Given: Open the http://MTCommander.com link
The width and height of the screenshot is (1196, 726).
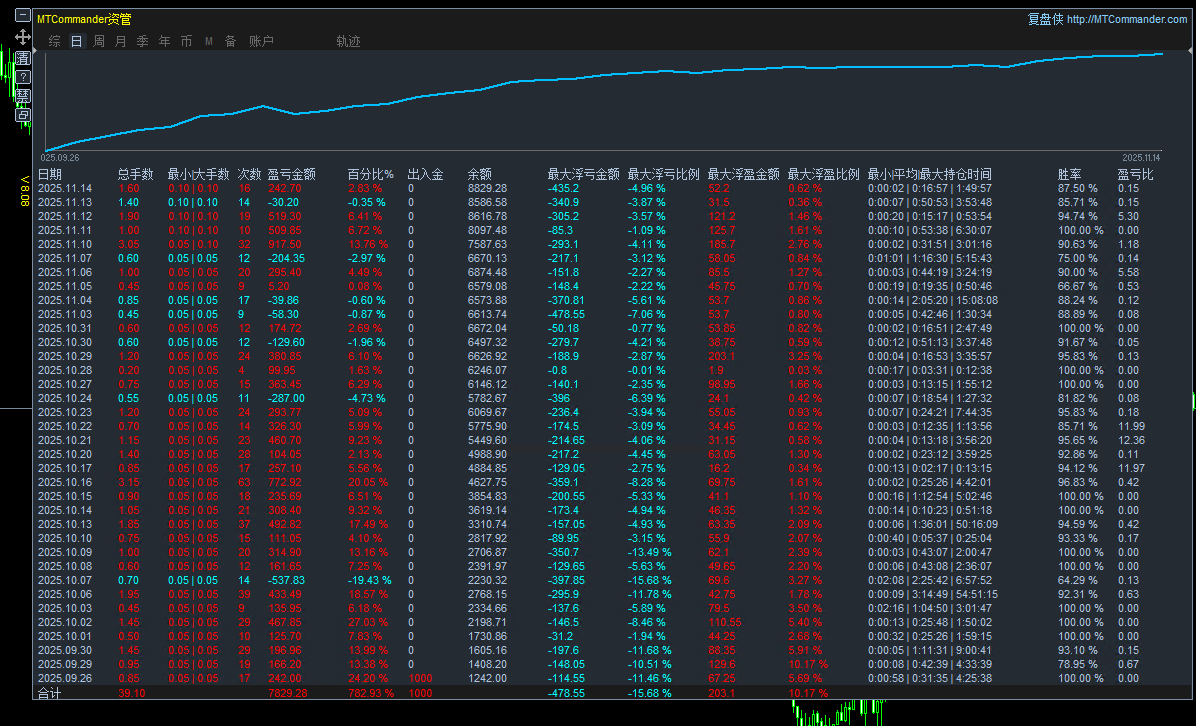Looking at the screenshot, I should pyautogui.click(x=1127, y=19).
